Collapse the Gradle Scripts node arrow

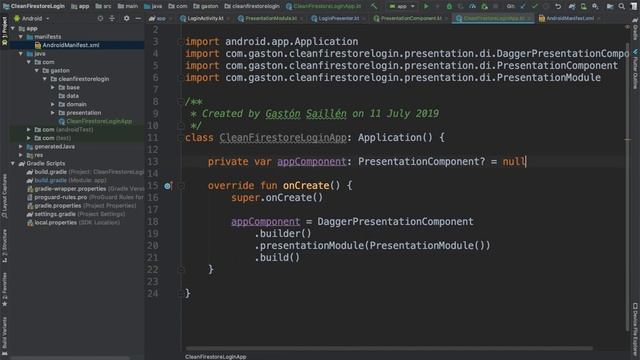click(x=13, y=163)
